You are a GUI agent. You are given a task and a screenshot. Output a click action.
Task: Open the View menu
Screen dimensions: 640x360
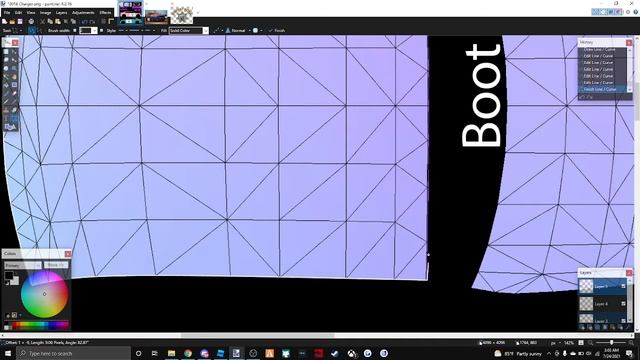[31, 13]
